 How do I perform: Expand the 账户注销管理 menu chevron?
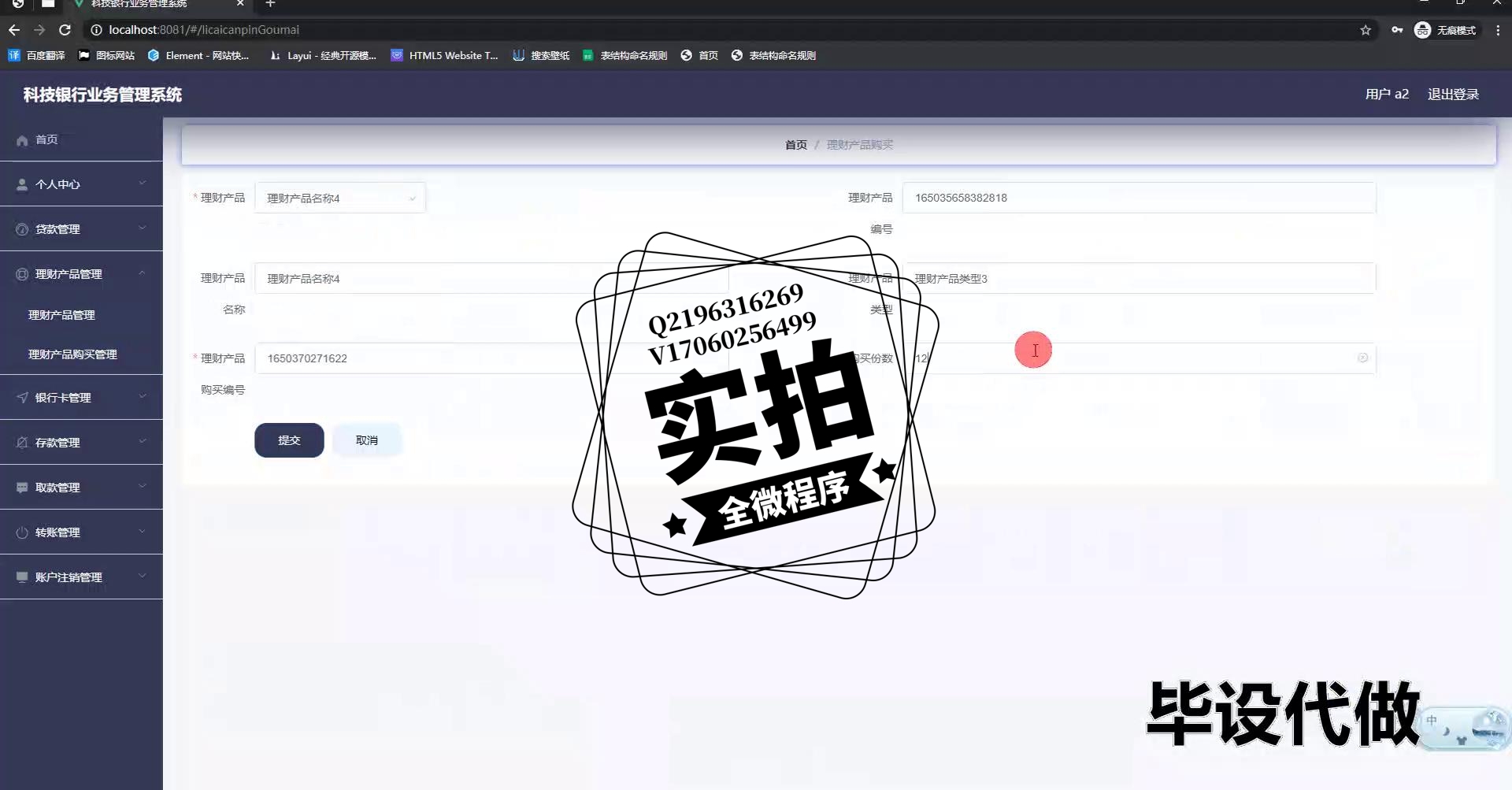tap(143, 577)
